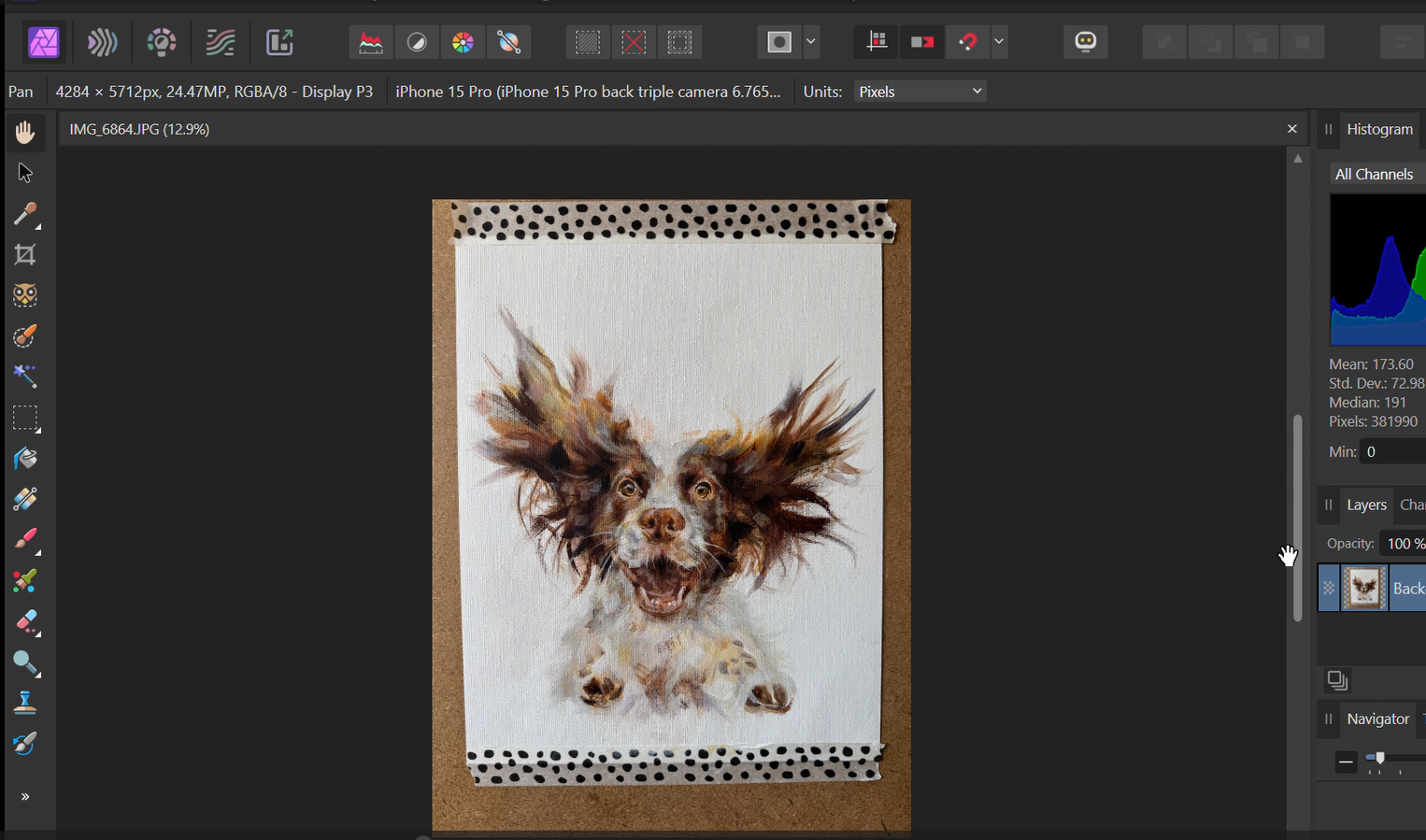
Task: Activate the Clone stamp tool
Action: [x=25, y=703]
